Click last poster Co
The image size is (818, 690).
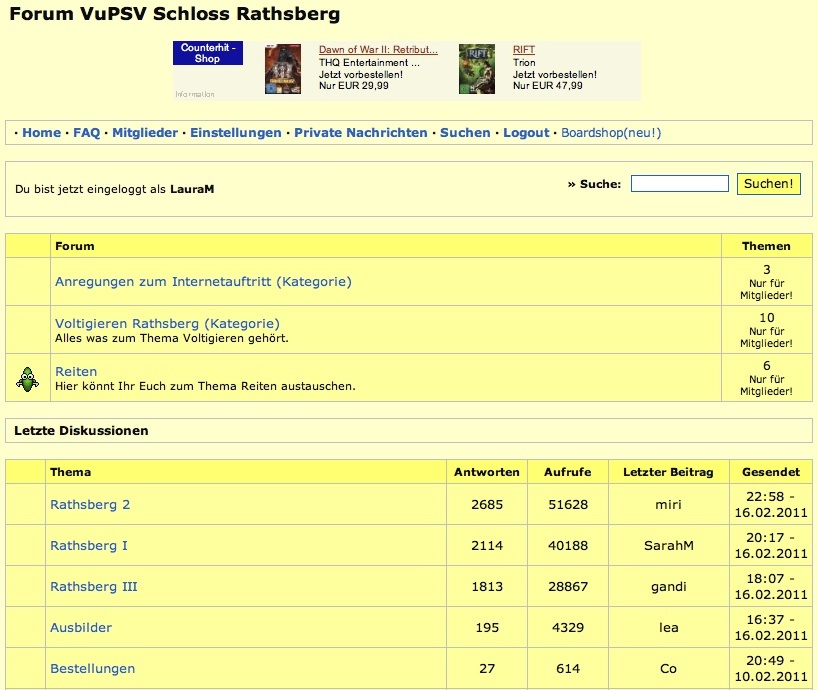(668, 669)
